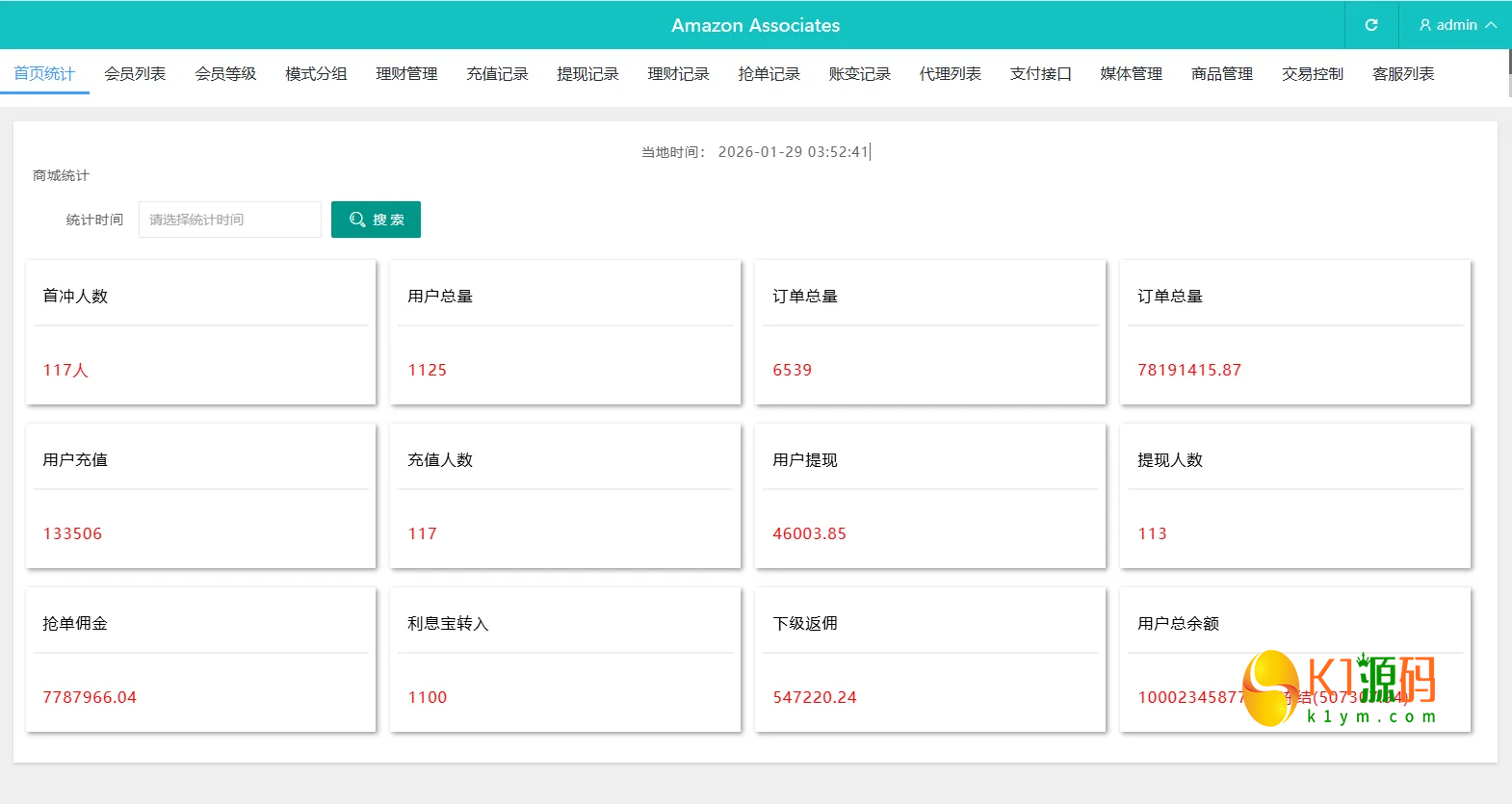1512x804 pixels.
Task: Click the value 46003.85
Action: [x=809, y=533]
